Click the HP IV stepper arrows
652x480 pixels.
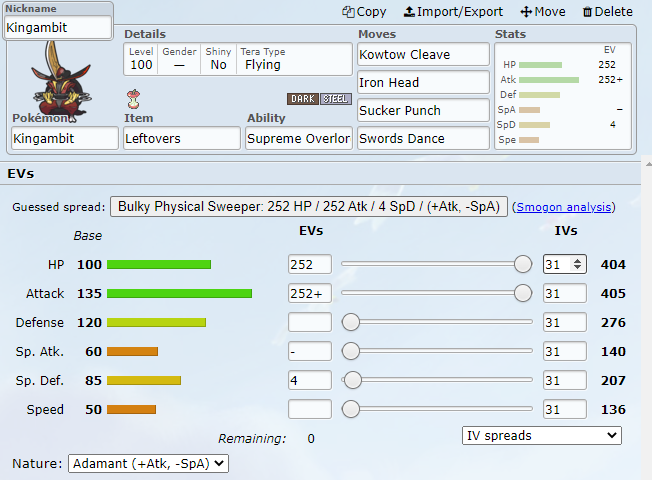[577, 264]
